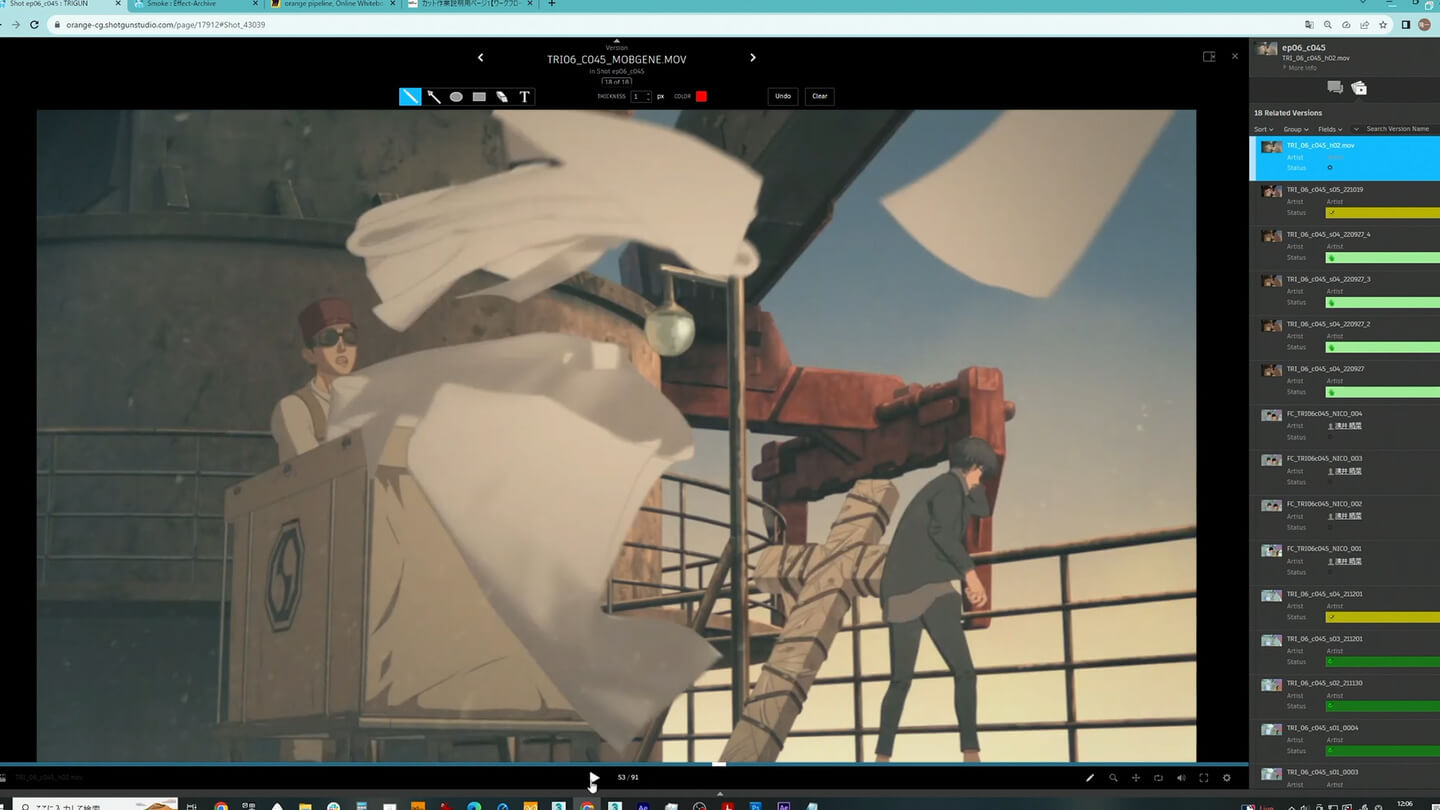This screenshot has width=1440, height=810.
Task: Click the Undo button
Action: click(x=783, y=96)
